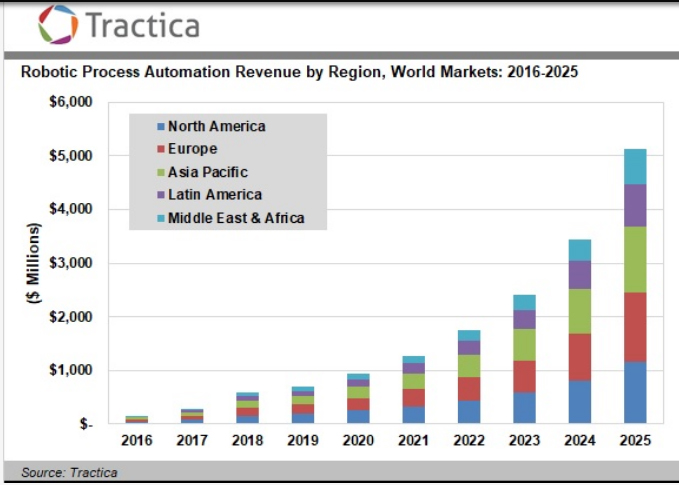
Task: Select the Europe red legend swatch
Action: 160,150
